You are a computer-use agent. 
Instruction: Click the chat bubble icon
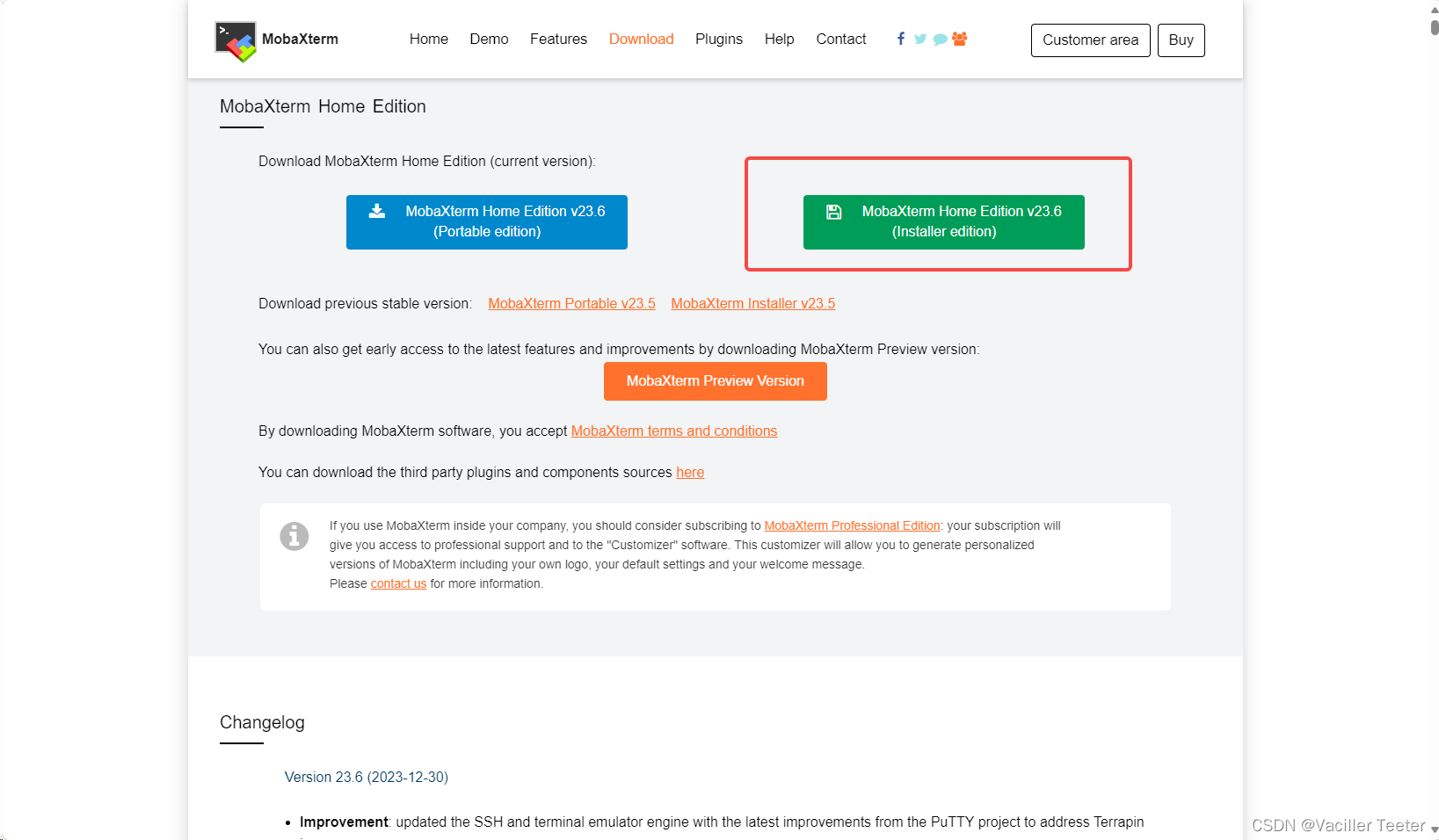tap(940, 40)
